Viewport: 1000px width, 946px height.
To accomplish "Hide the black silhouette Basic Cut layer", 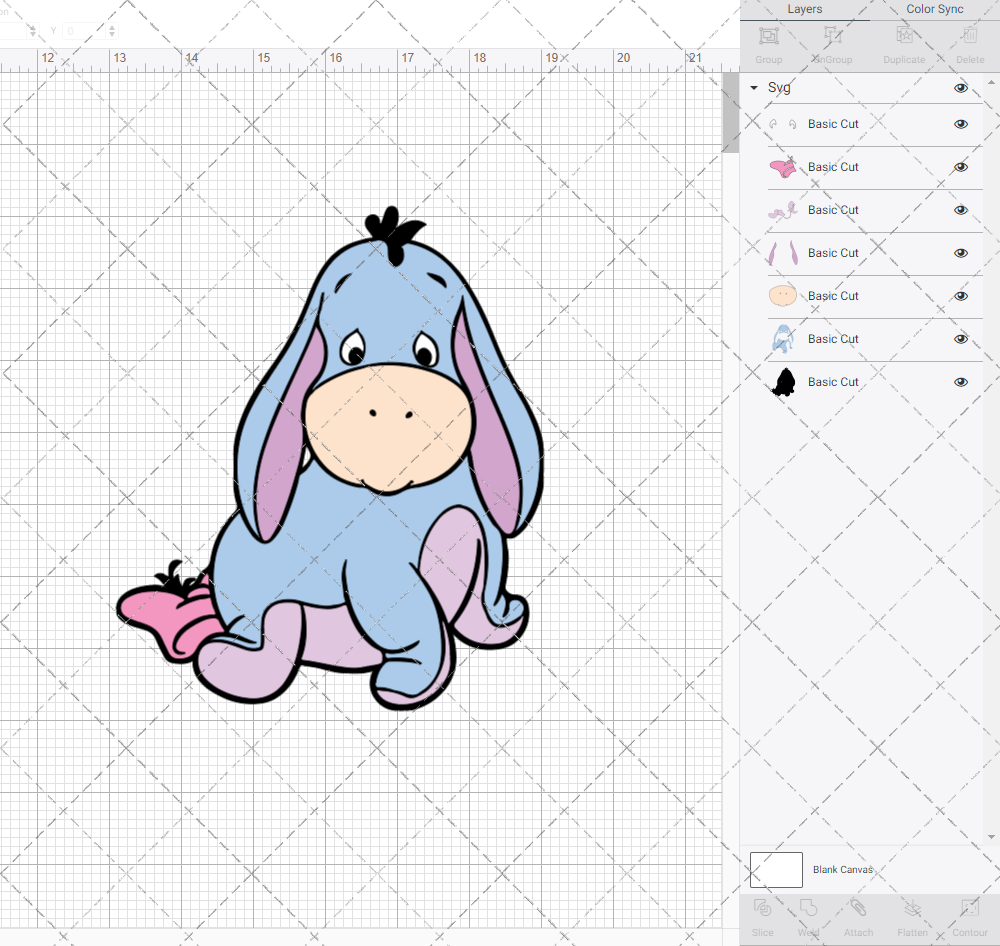I will point(960,382).
